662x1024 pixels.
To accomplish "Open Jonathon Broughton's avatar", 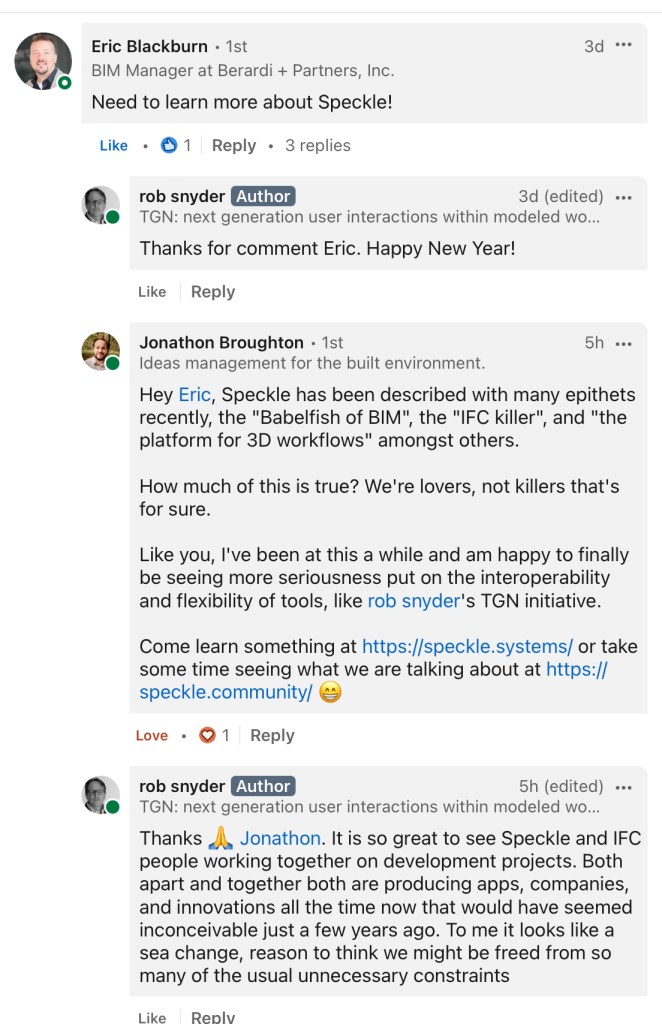I will (x=101, y=351).
